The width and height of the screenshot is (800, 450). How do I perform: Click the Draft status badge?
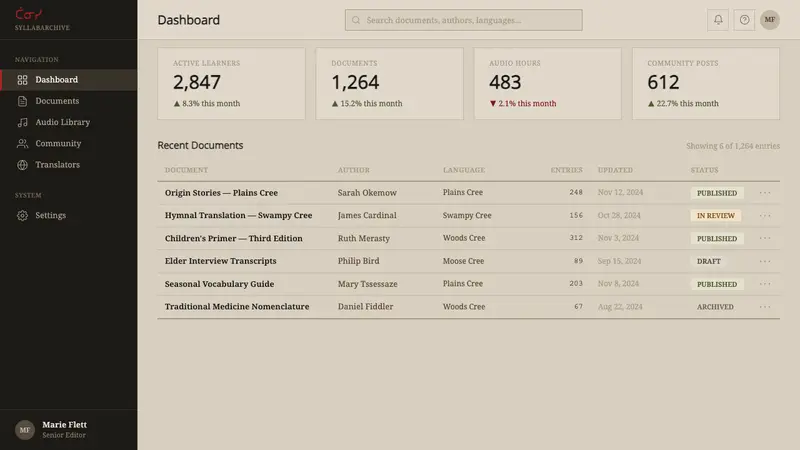coord(709,261)
